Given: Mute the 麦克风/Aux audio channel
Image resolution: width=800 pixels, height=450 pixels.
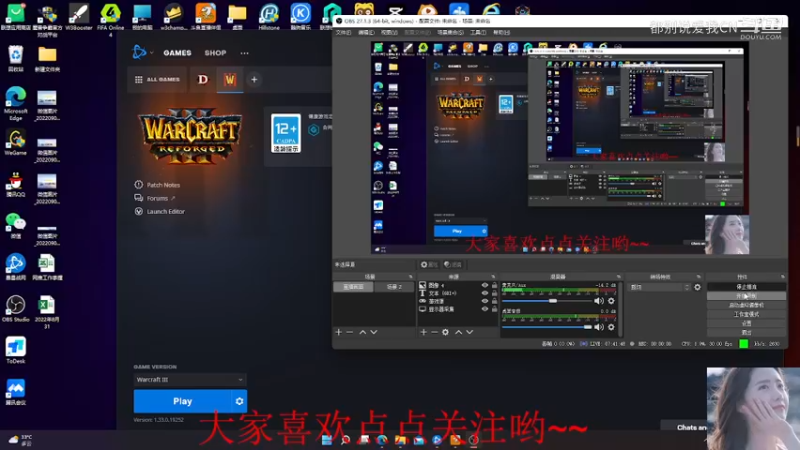Looking at the screenshot, I should [x=599, y=301].
